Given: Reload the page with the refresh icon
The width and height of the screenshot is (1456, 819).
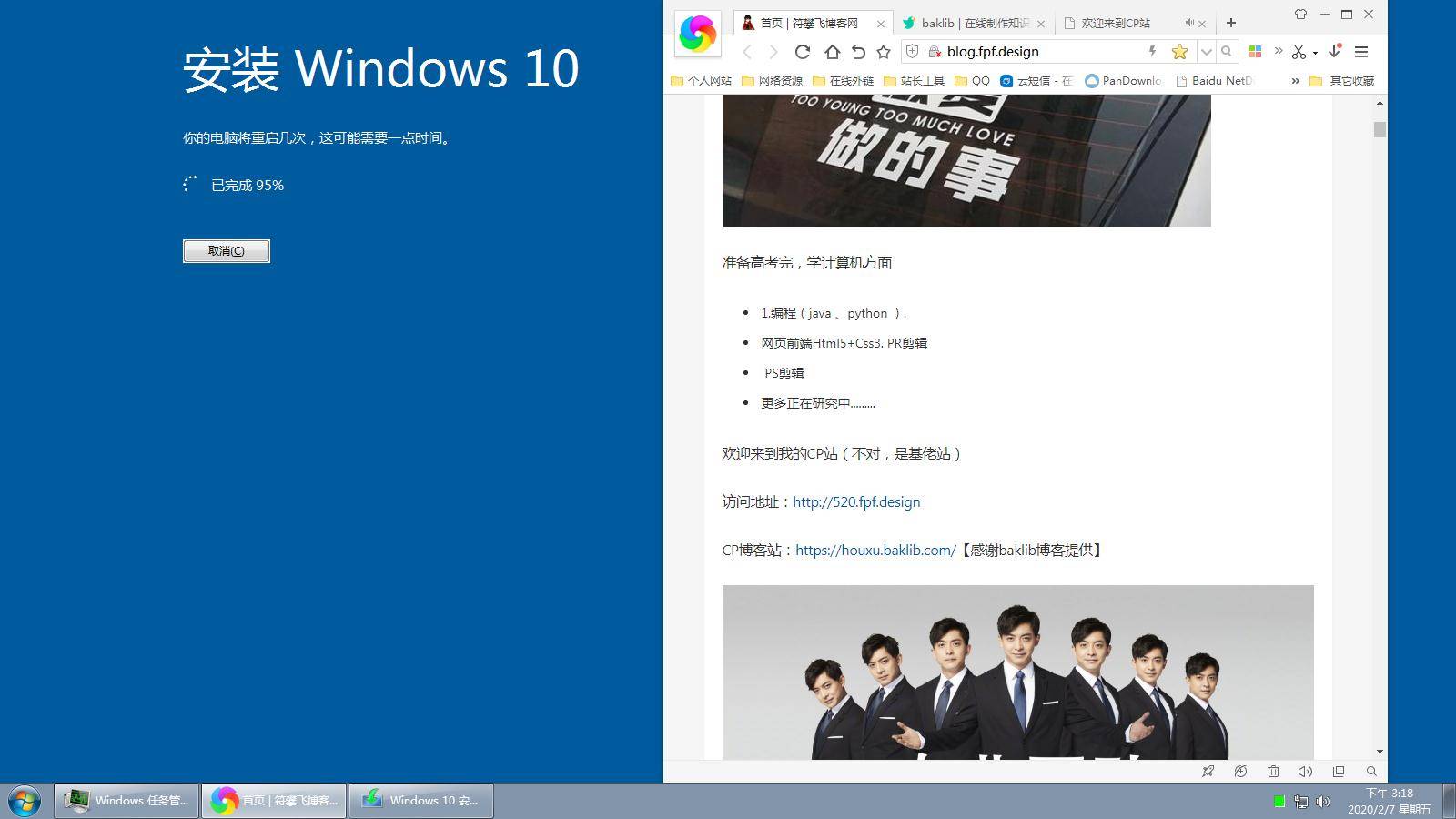Looking at the screenshot, I should [x=802, y=52].
